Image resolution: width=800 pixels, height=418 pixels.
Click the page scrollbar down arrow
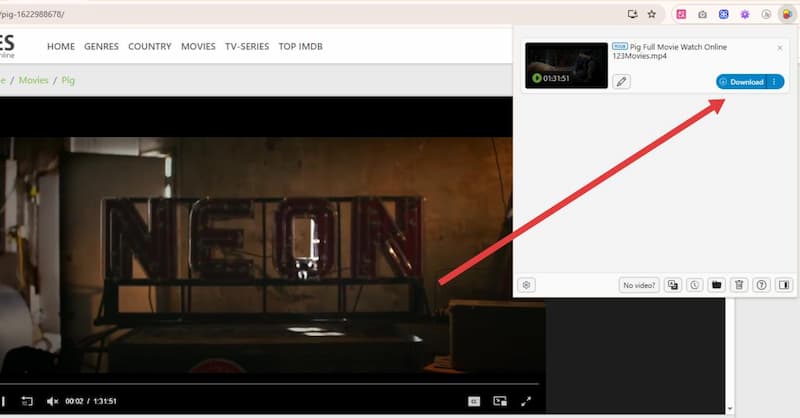coord(730,408)
